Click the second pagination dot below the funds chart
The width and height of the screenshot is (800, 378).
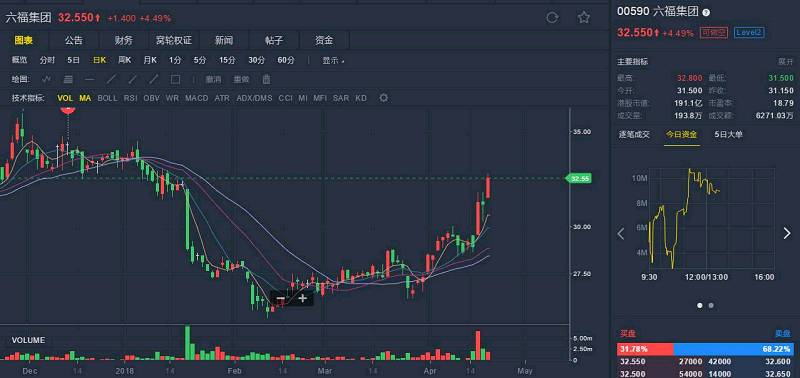coord(711,306)
